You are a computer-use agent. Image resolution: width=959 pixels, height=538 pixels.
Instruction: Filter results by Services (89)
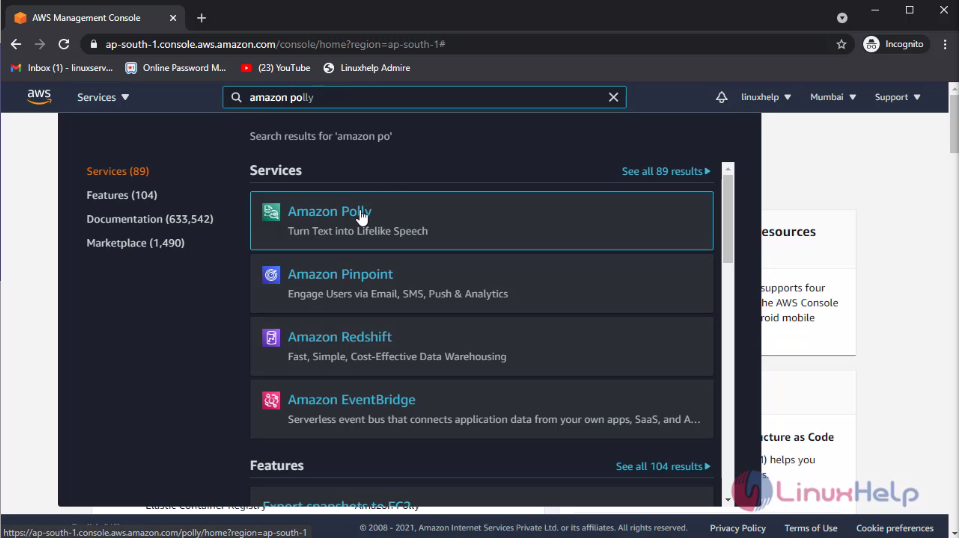click(117, 171)
